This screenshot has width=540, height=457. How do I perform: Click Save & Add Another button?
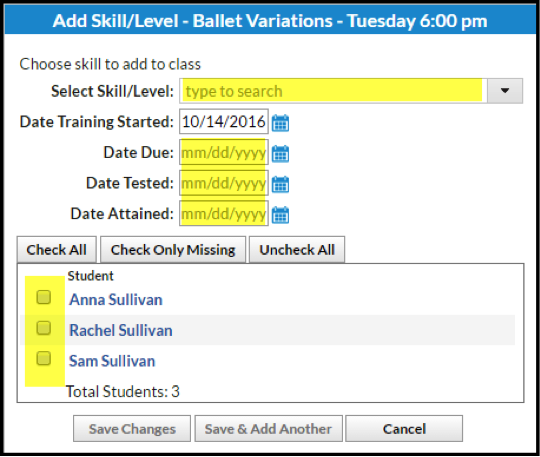pyautogui.click(x=268, y=429)
